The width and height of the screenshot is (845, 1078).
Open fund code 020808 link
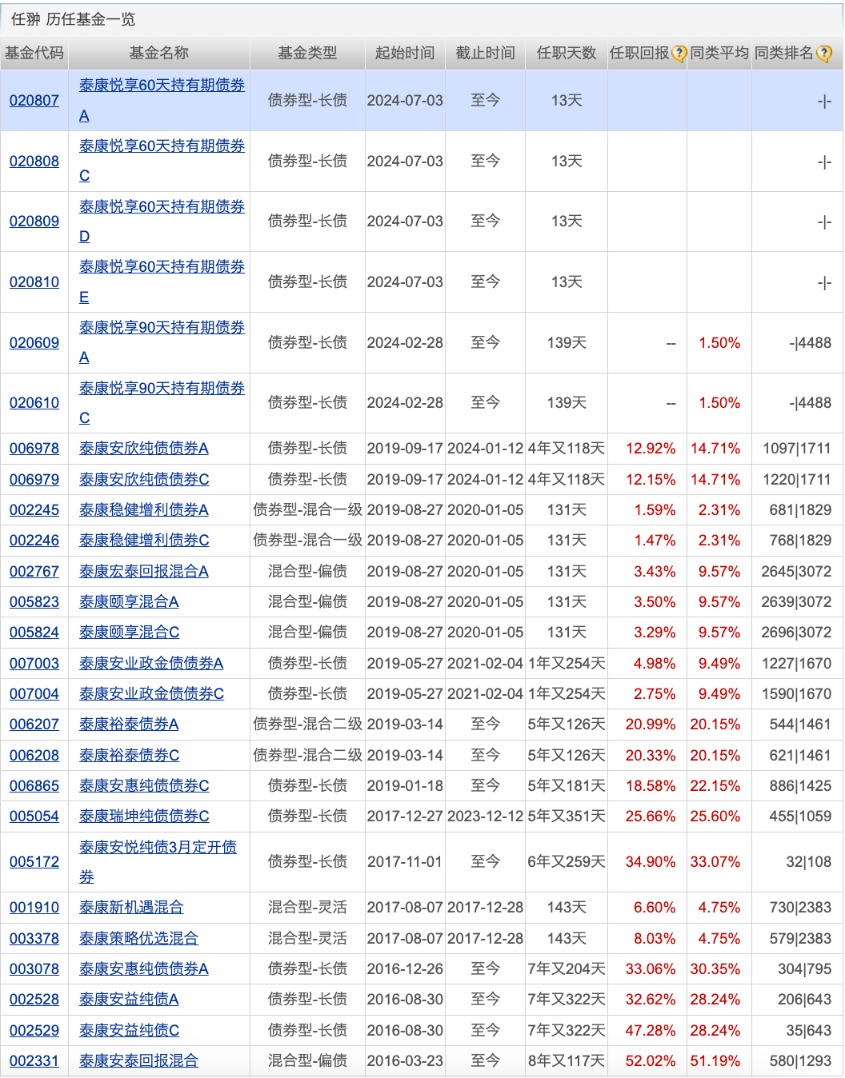[x=34, y=161]
